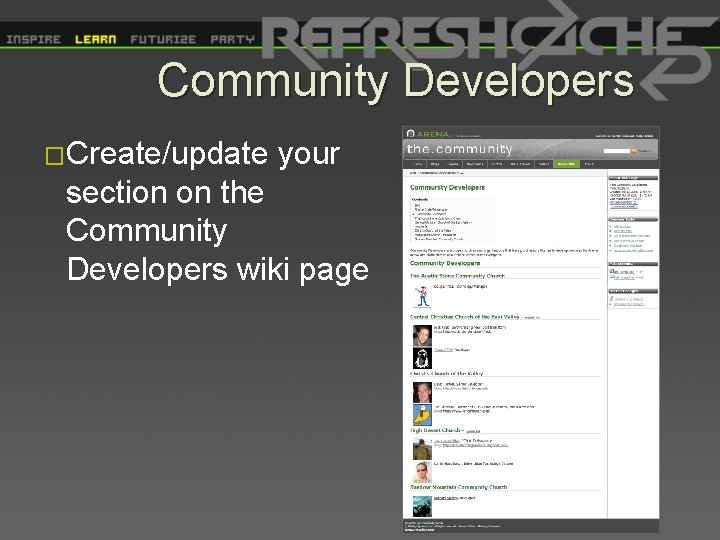Open the green highlighted nav tab

[x=566, y=164]
